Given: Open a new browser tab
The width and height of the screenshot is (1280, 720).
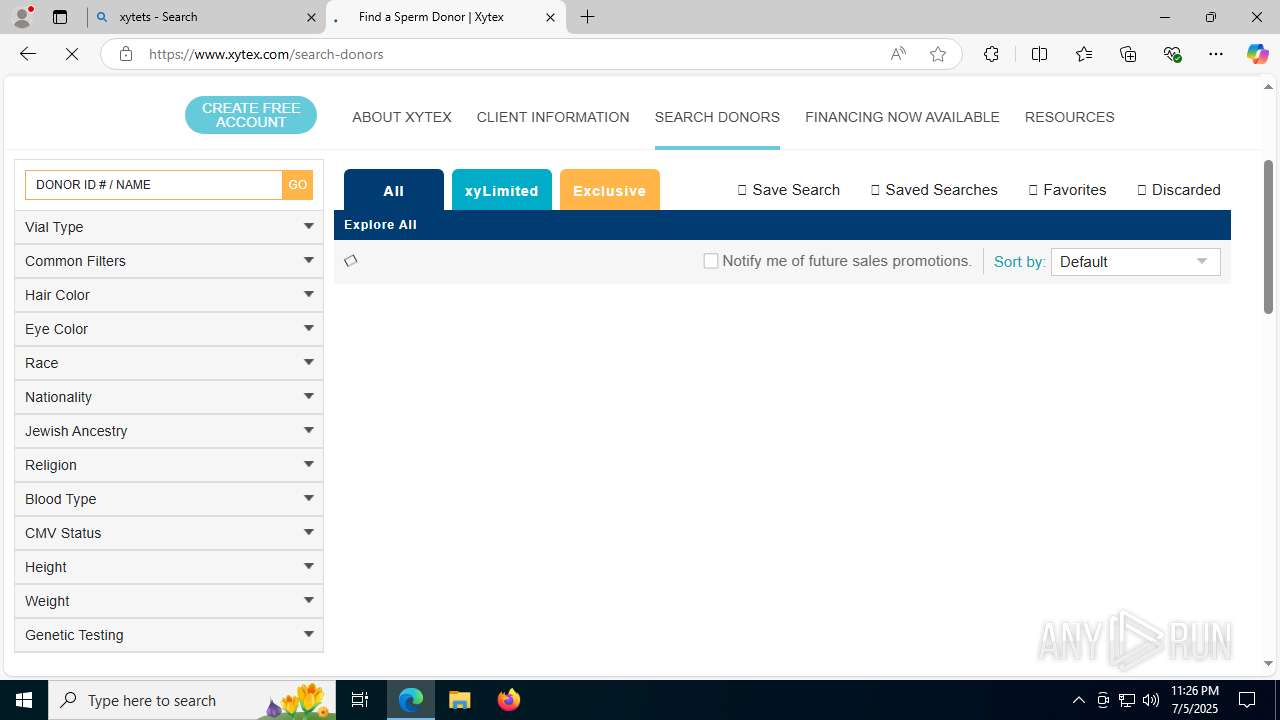Looking at the screenshot, I should click(588, 17).
